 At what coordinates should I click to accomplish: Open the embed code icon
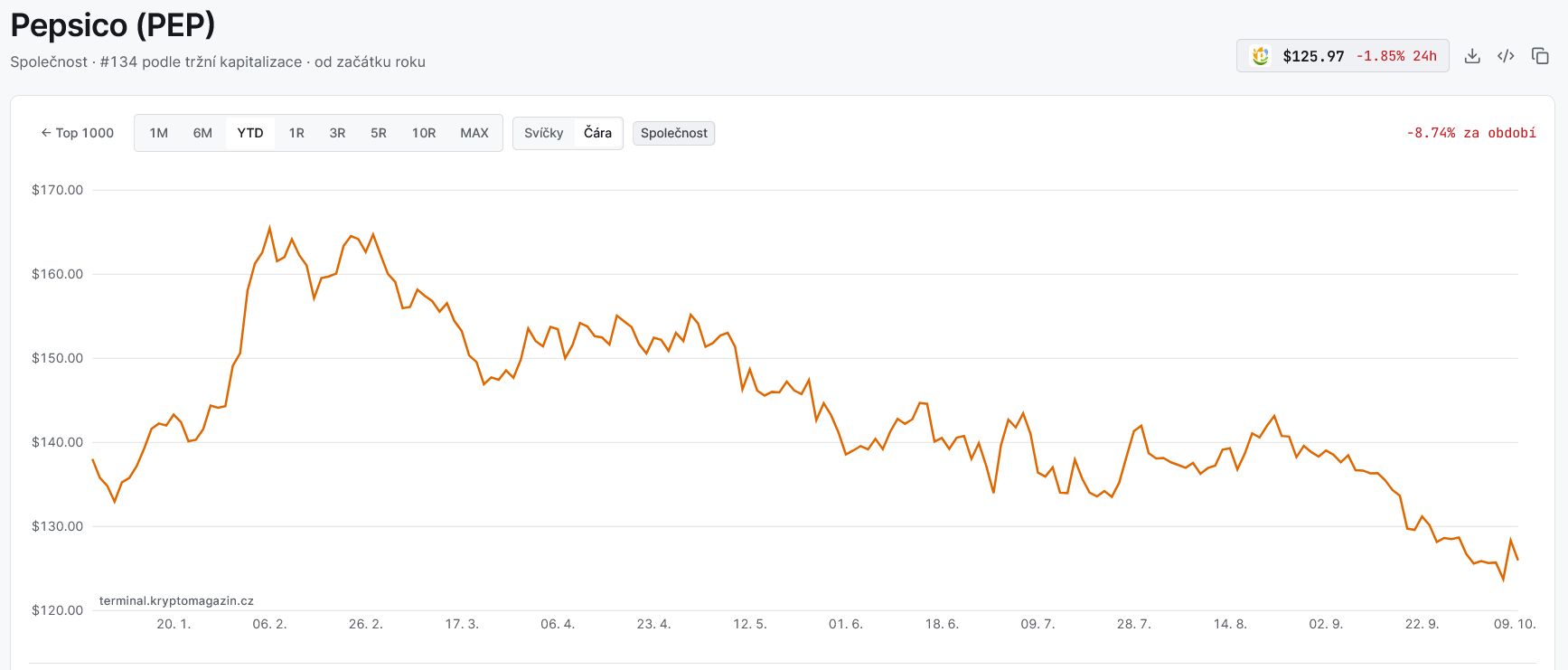[x=1506, y=56]
